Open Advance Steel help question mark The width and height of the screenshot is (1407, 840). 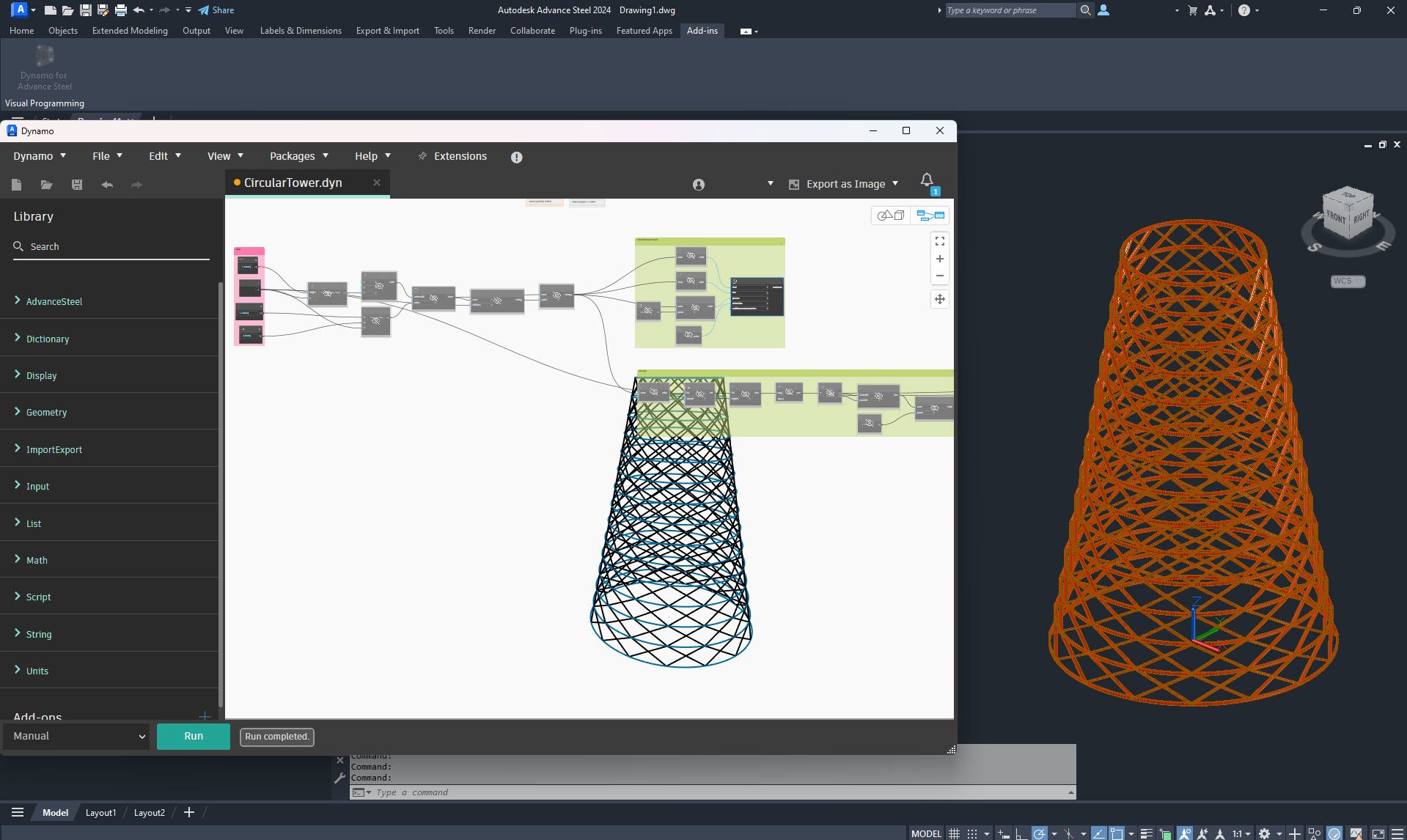(1244, 10)
